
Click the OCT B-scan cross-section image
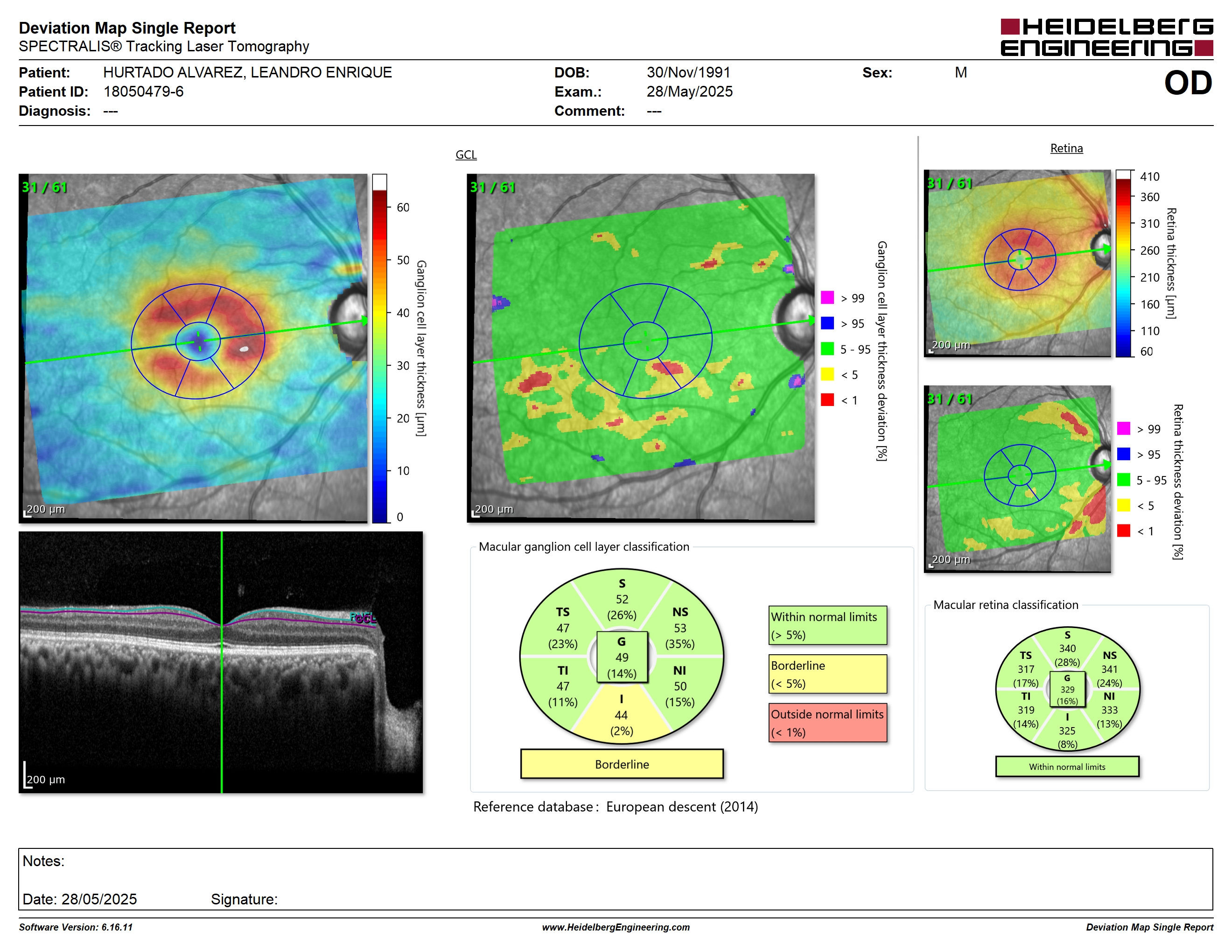click(221, 662)
